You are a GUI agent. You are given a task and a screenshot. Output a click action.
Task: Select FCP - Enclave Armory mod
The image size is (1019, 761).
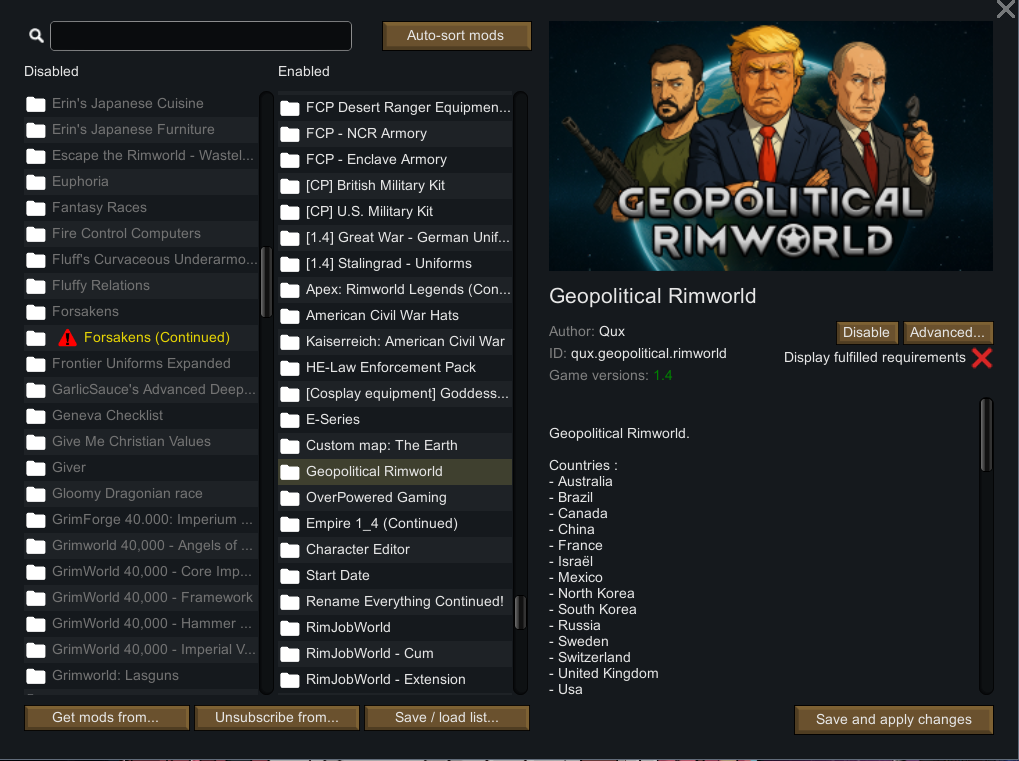click(x=395, y=160)
